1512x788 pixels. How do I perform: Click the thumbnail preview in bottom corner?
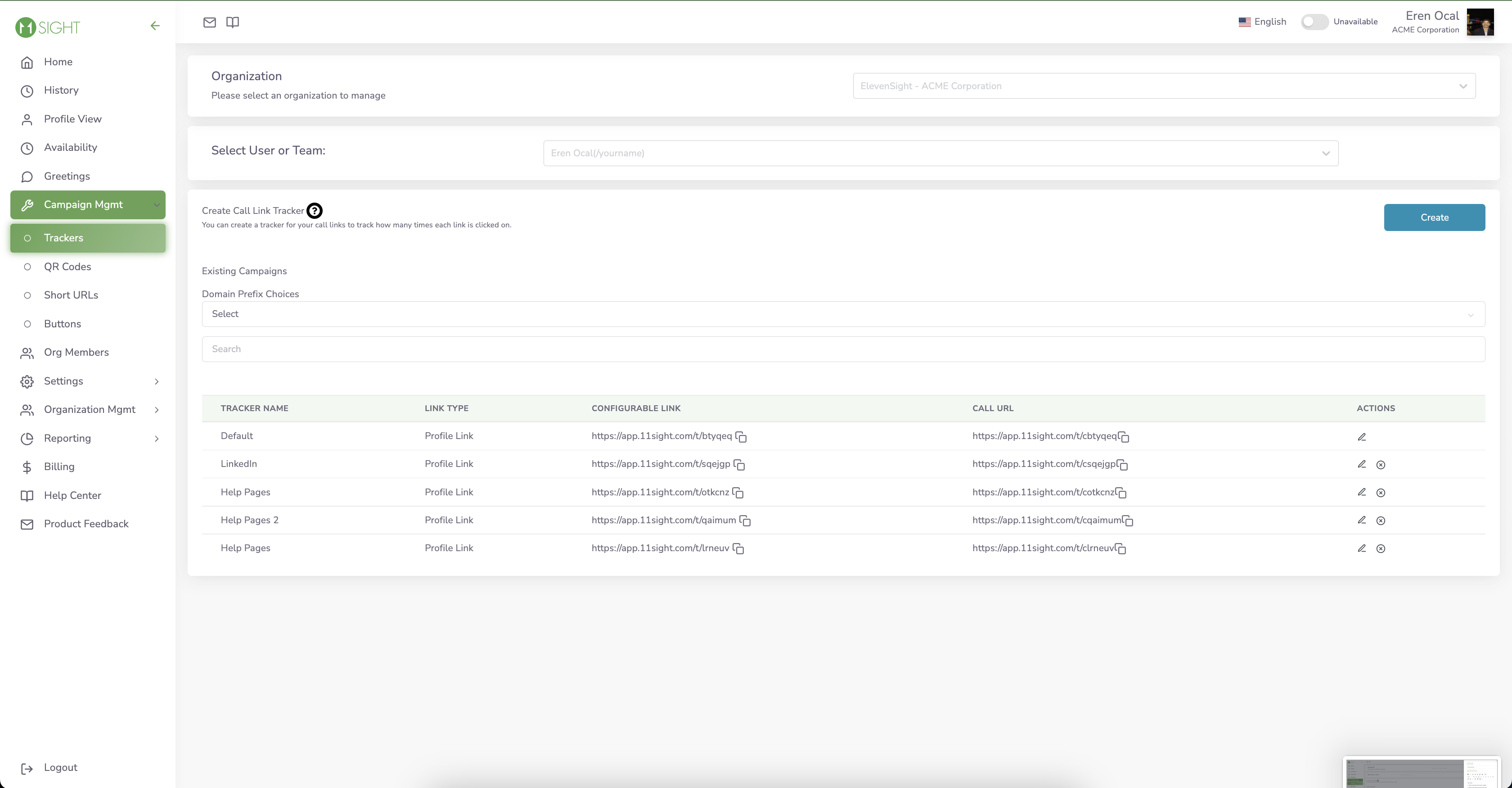tap(1422, 773)
